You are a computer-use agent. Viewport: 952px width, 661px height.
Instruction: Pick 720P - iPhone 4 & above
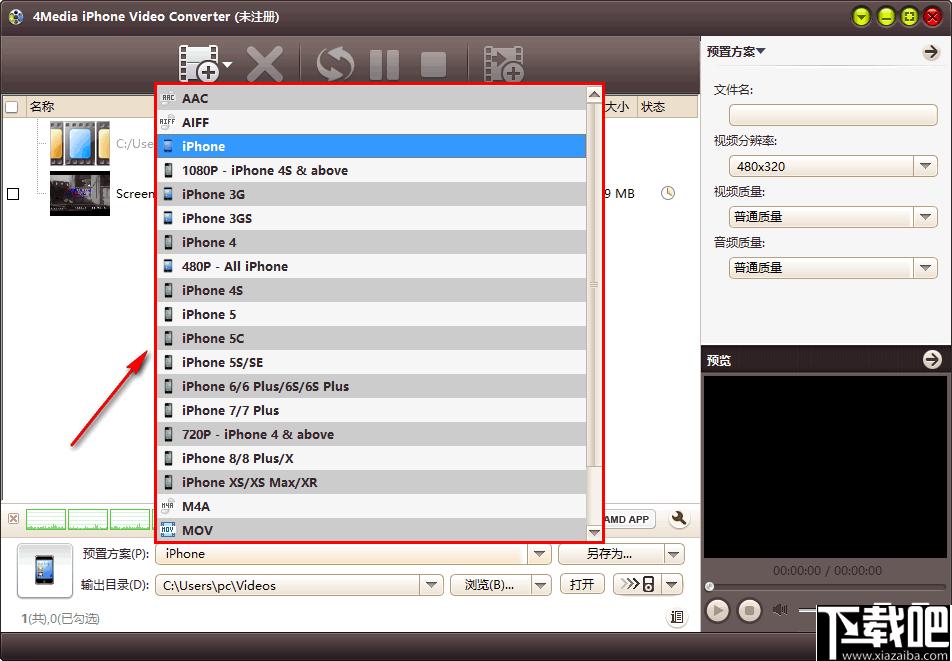pyautogui.click(x=372, y=434)
